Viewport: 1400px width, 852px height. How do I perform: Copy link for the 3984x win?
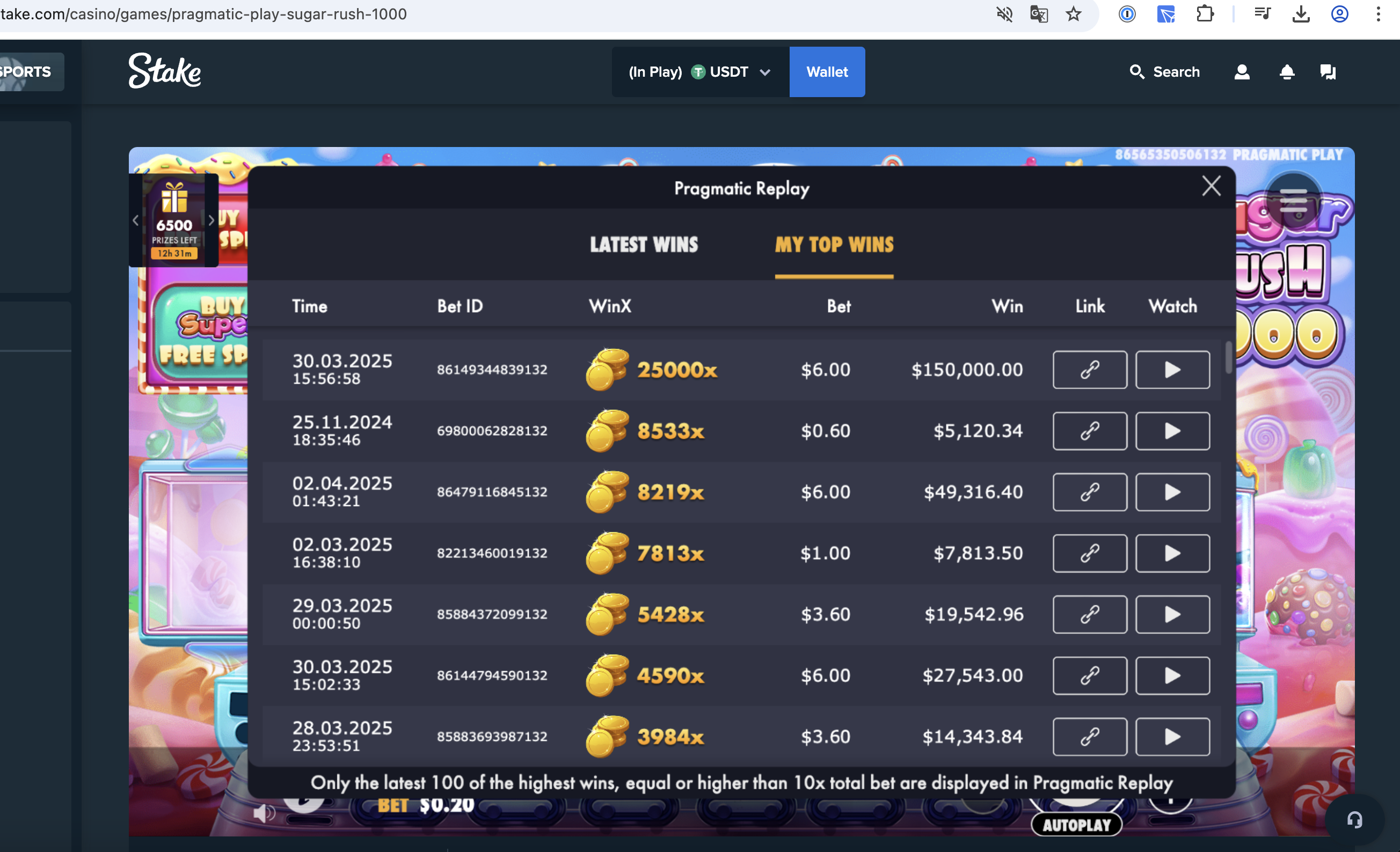coord(1089,737)
